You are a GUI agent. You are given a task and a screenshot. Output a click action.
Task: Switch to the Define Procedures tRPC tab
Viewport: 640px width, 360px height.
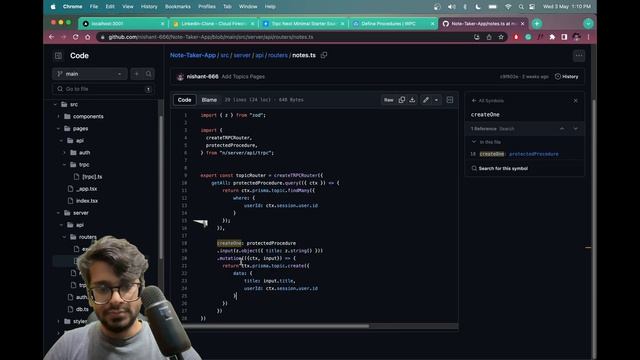pos(393,24)
